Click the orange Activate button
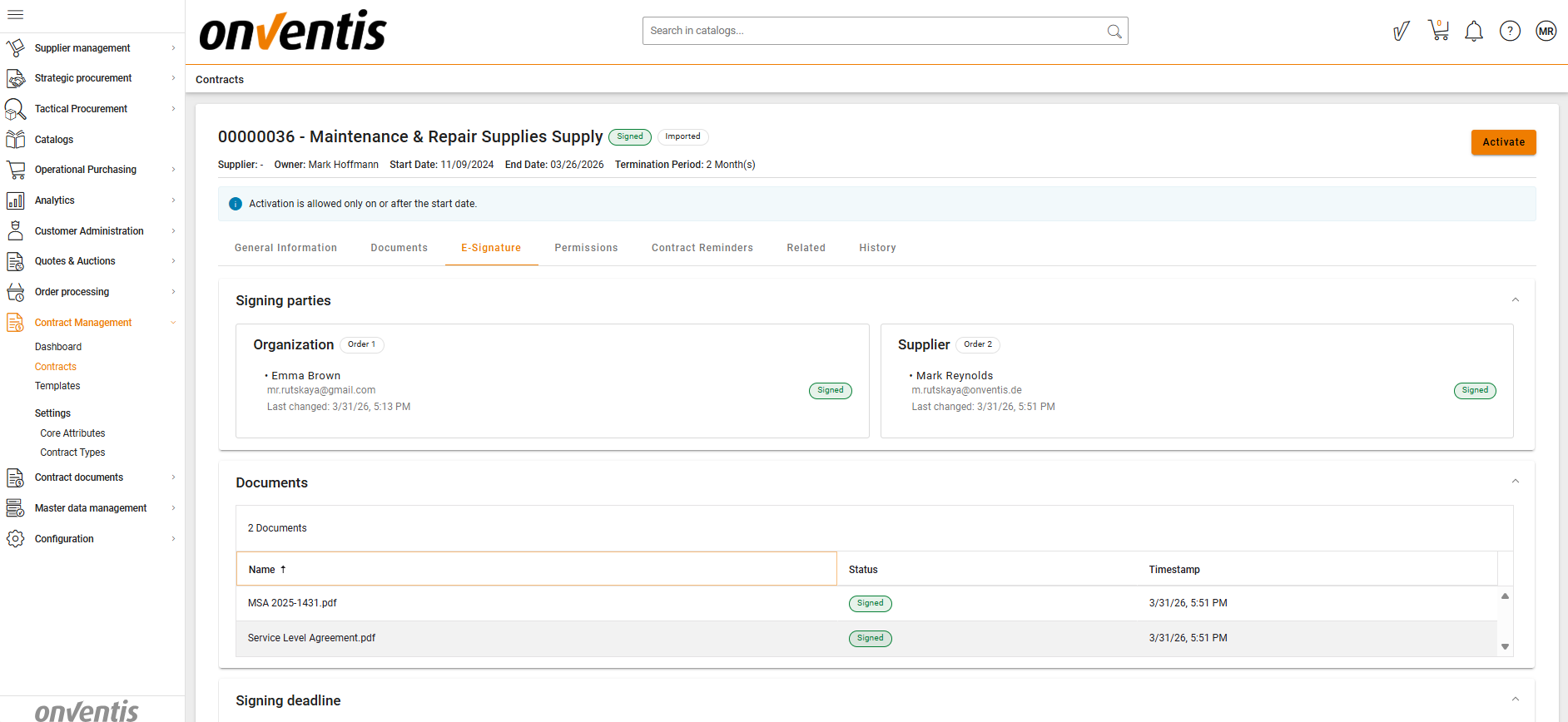The image size is (1568, 722). pyautogui.click(x=1503, y=142)
